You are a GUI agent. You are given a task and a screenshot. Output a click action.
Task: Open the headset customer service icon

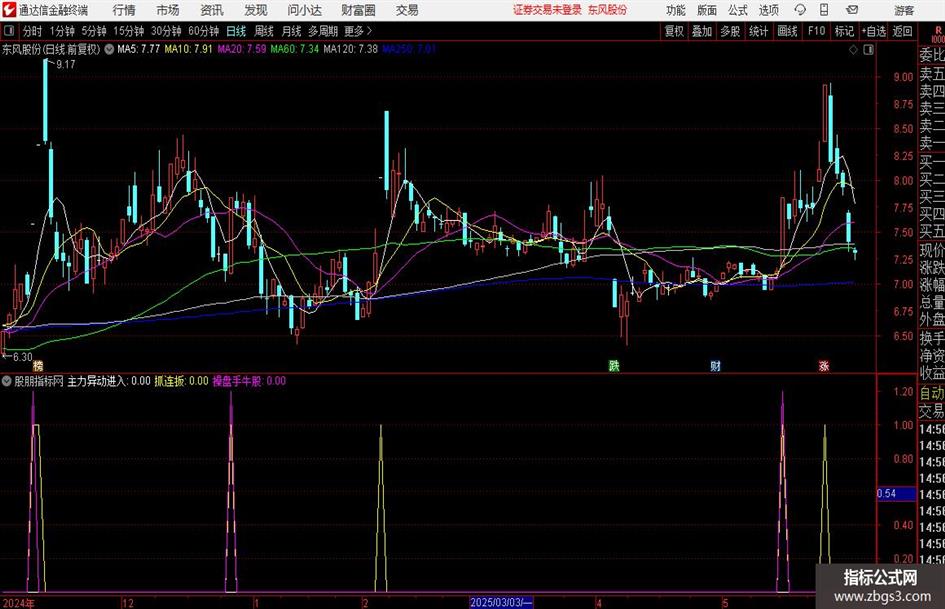click(x=800, y=10)
